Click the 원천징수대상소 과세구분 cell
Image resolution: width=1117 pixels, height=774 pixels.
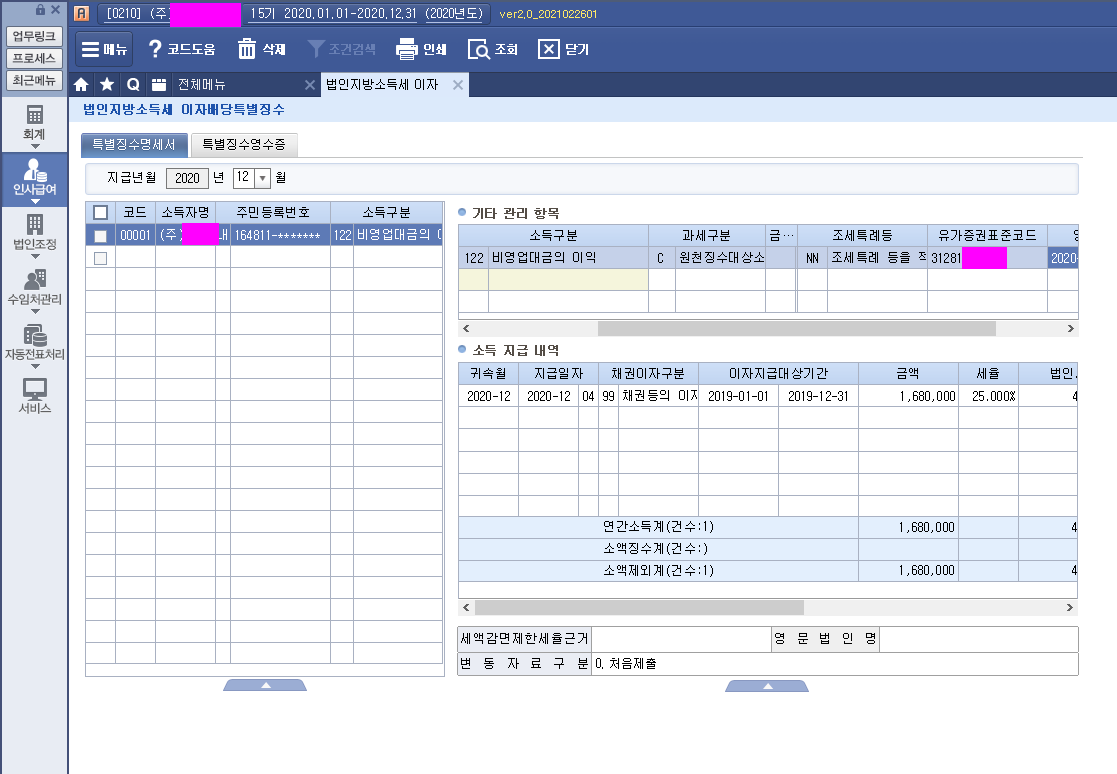pos(720,258)
